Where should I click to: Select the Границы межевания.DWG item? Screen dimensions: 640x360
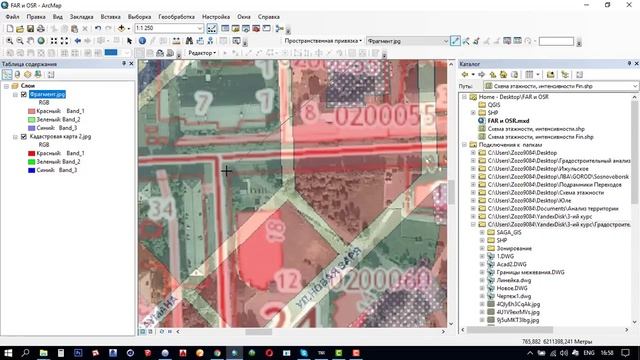pos(530,272)
